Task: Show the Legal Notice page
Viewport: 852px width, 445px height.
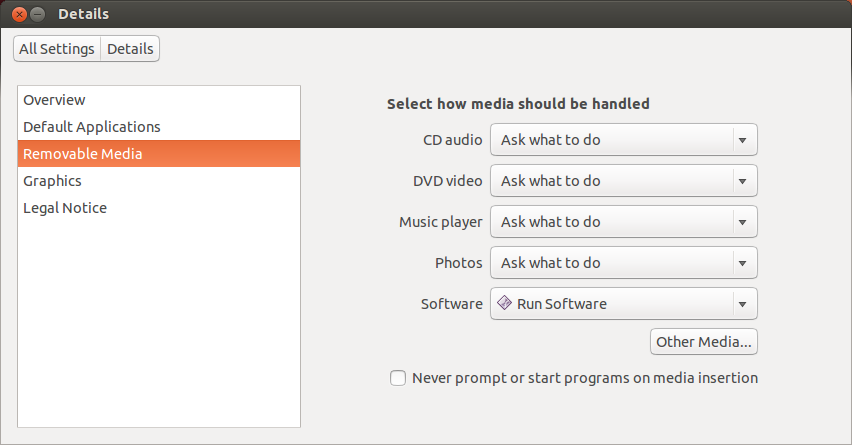Action: click(x=65, y=208)
